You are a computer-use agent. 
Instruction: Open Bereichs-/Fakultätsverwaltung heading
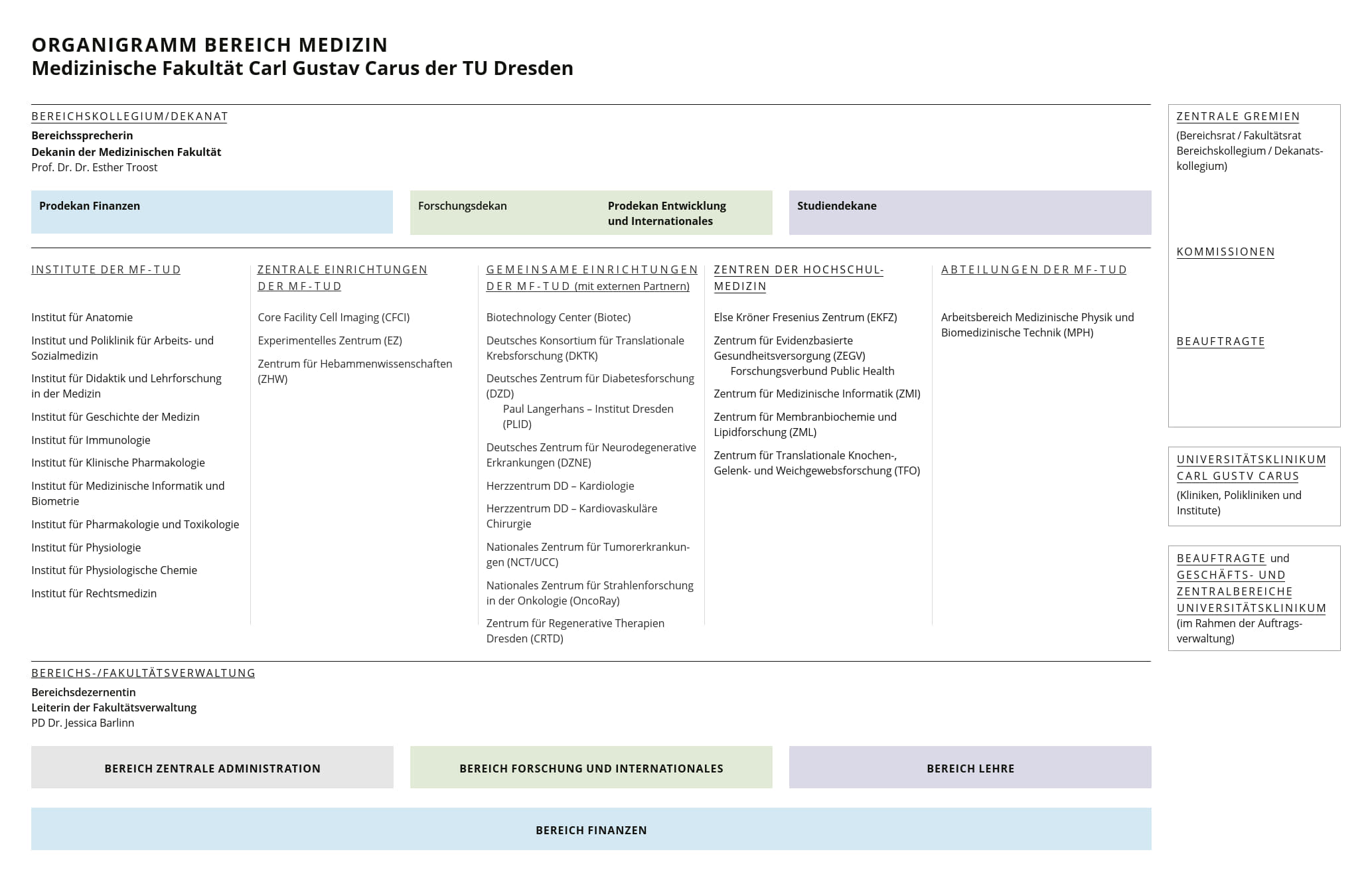point(143,673)
